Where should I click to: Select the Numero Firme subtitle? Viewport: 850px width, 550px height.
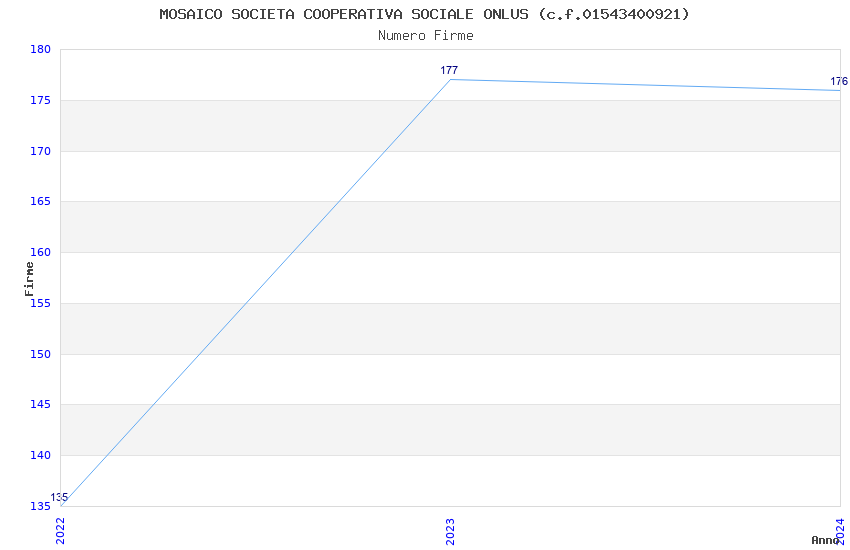point(426,36)
